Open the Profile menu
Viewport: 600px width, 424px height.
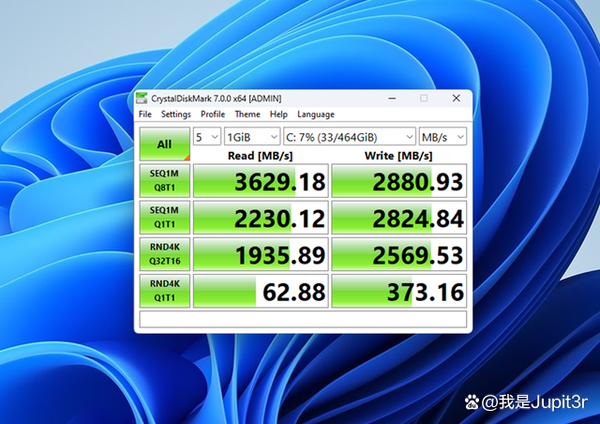coord(212,114)
